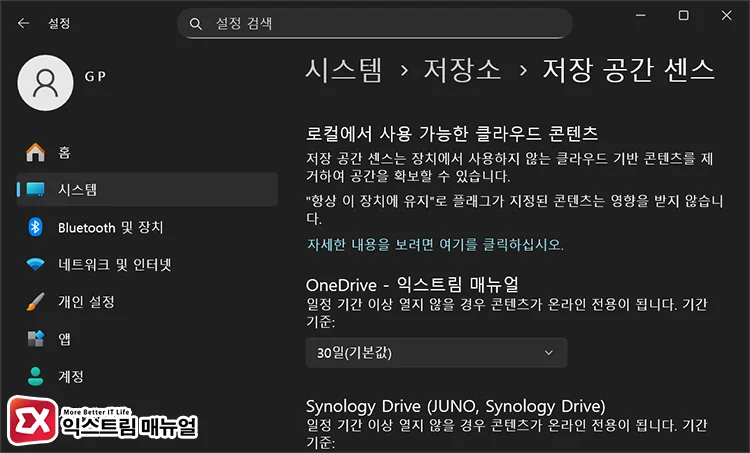Open 네트워크 및 인터넷 settings
The width and height of the screenshot is (750, 453).
[147, 265]
